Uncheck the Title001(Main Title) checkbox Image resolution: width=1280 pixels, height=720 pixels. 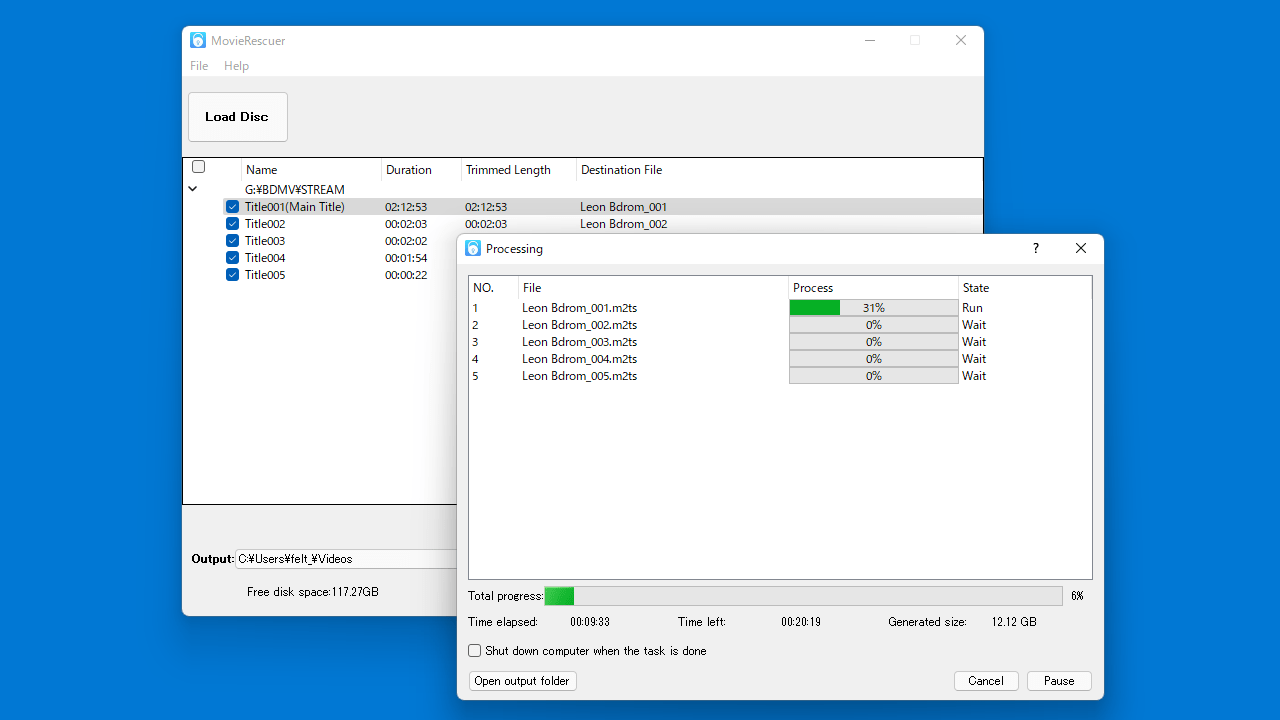pos(232,207)
